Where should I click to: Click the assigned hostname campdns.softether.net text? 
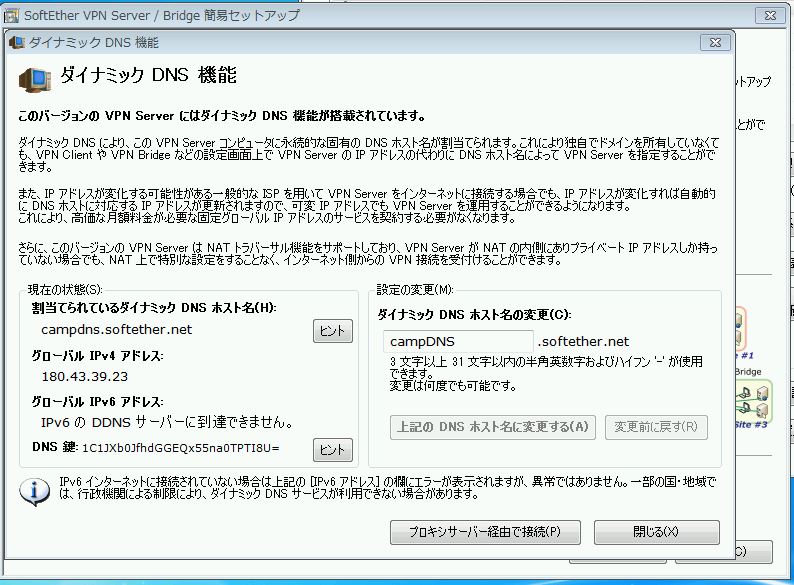pyautogui.click(x=116, y=329)
